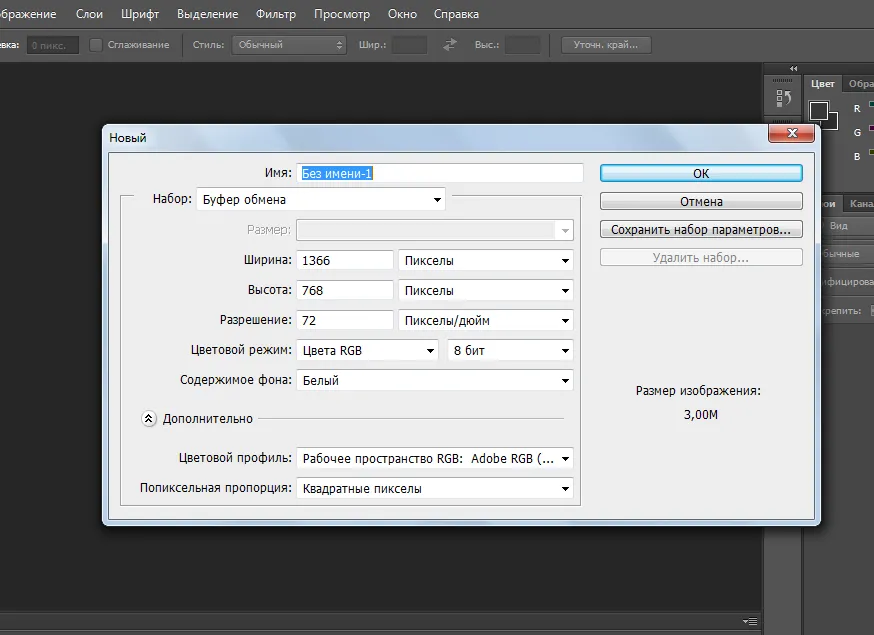874x635 pixels.
Task: Open the Стиль dropdown in options bar
Action: [289, 45]
